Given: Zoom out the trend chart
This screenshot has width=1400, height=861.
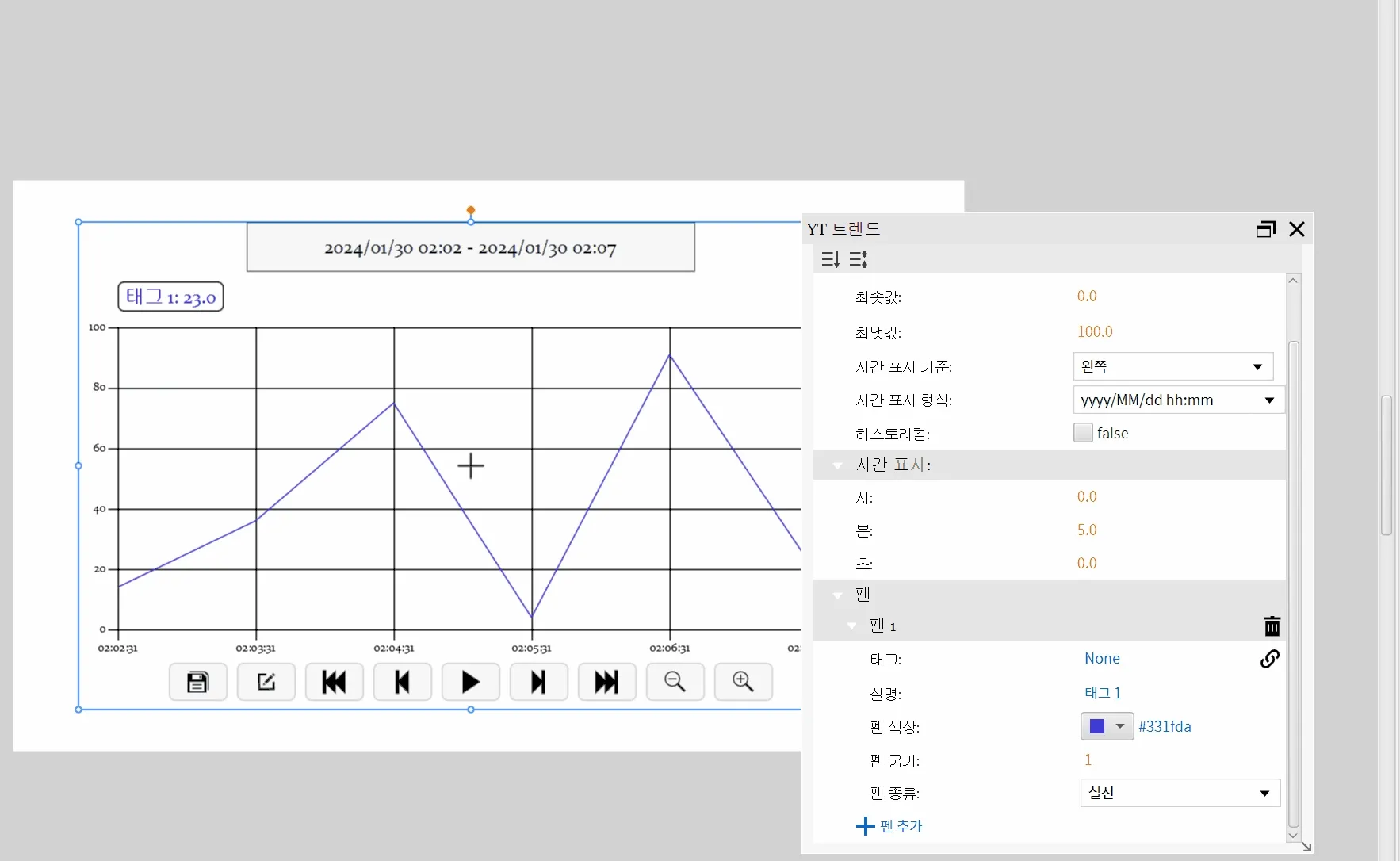Looking at the screenshot, I should tap(675, 682).
